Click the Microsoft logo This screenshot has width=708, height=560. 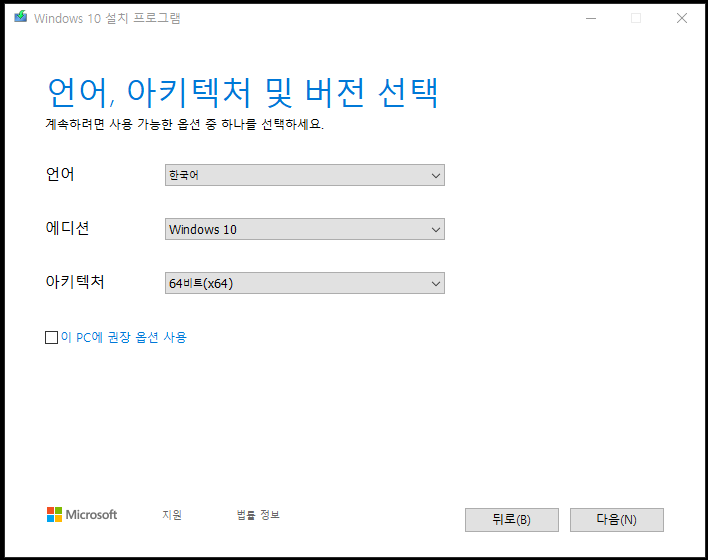82,514
